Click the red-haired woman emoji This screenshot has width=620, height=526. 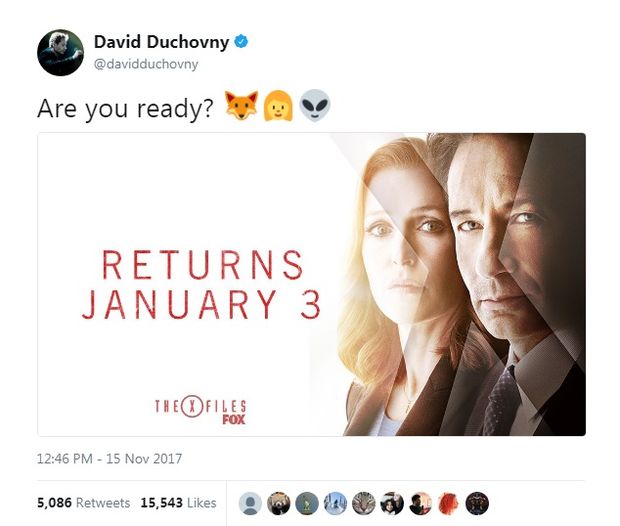[278, 106]
